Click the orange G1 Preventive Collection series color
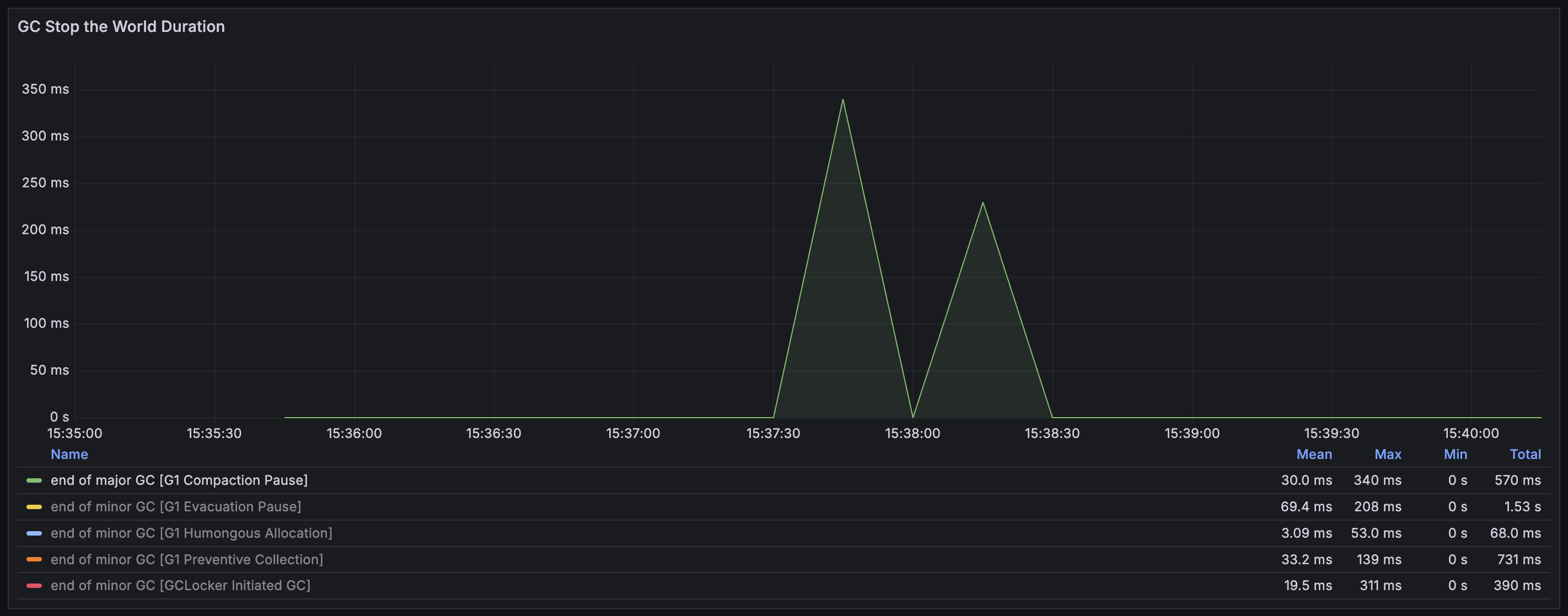 [x=34, y=559]
